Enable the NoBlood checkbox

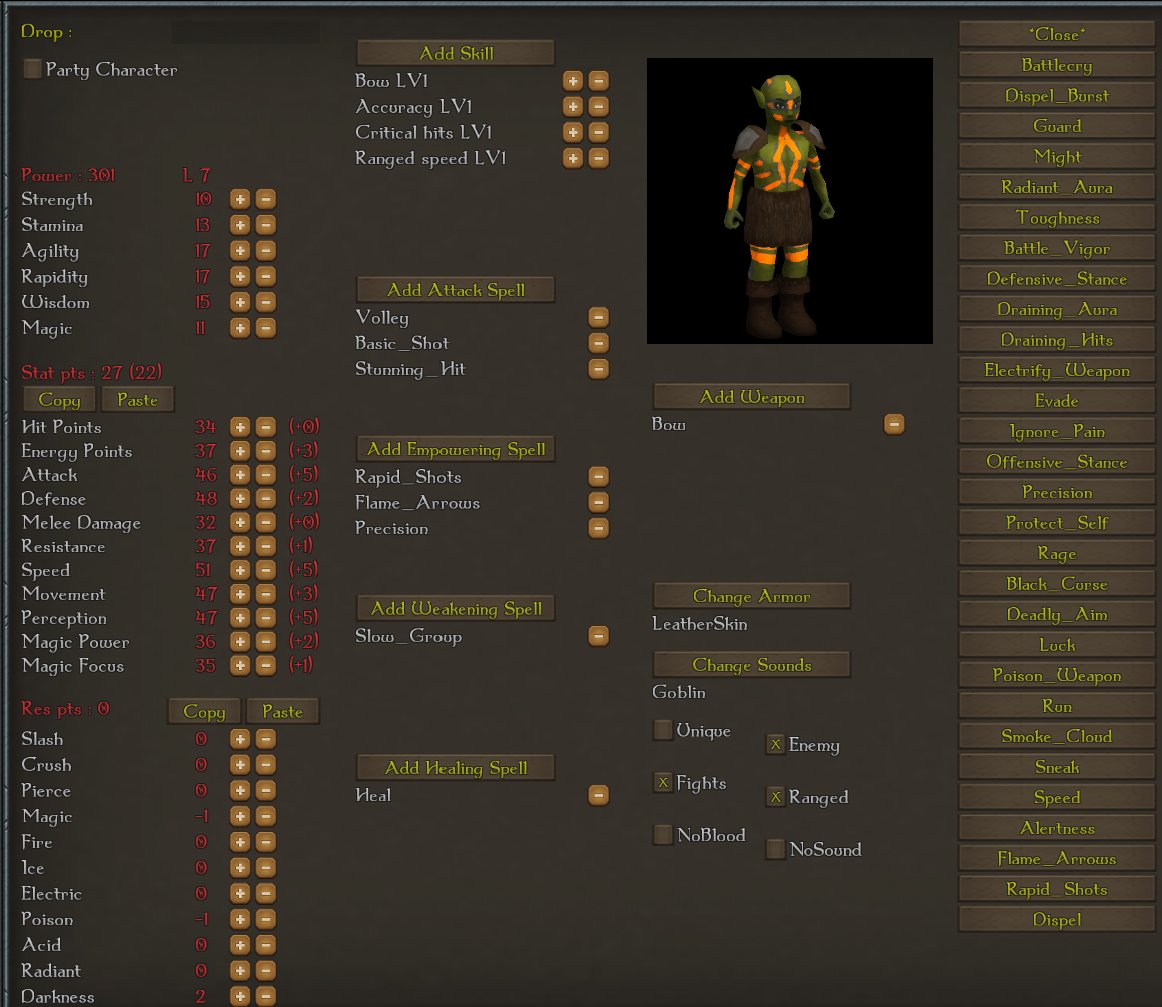(x=663, y=834)
